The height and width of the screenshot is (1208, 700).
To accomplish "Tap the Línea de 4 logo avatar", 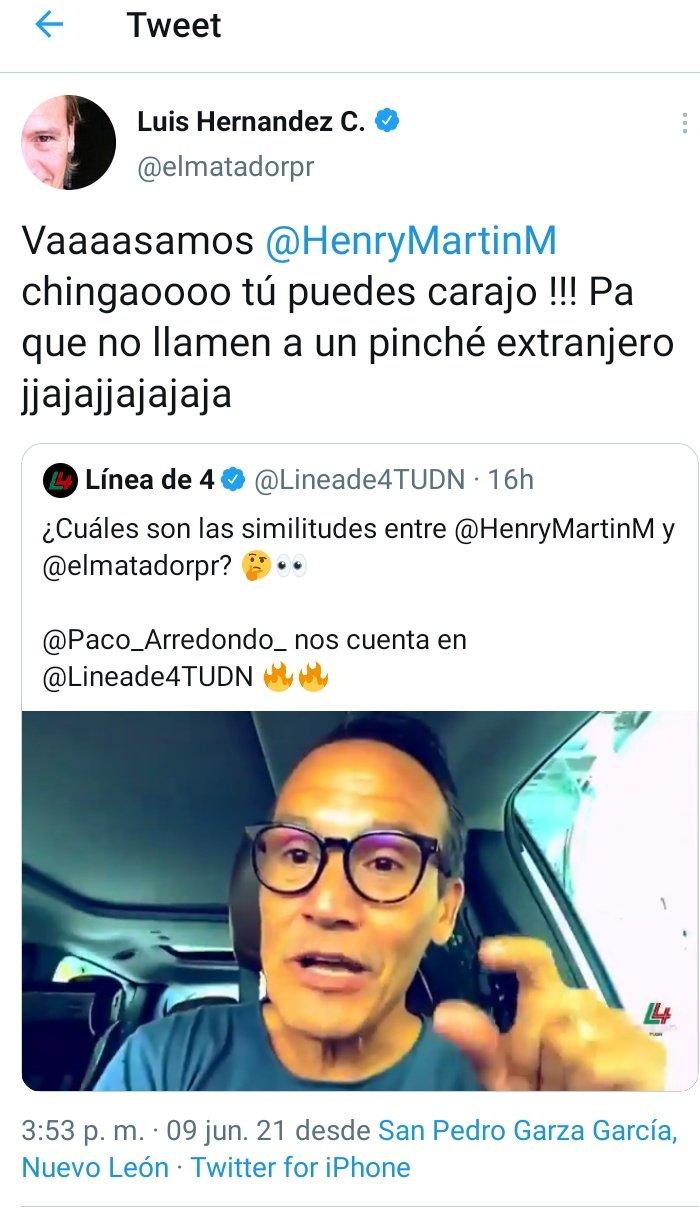I will click(x=60, y=481).
